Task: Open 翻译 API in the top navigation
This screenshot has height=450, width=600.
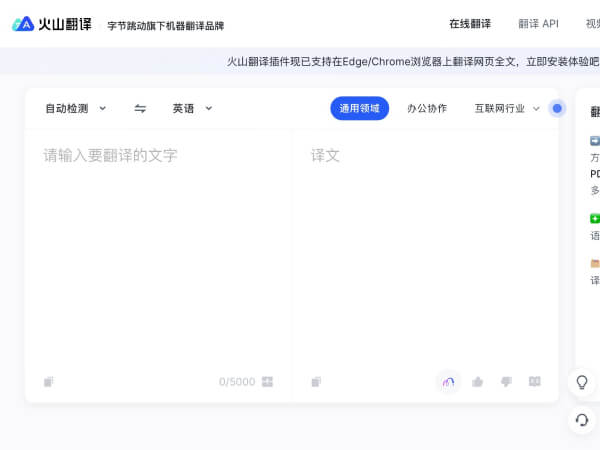Action: 538,24
